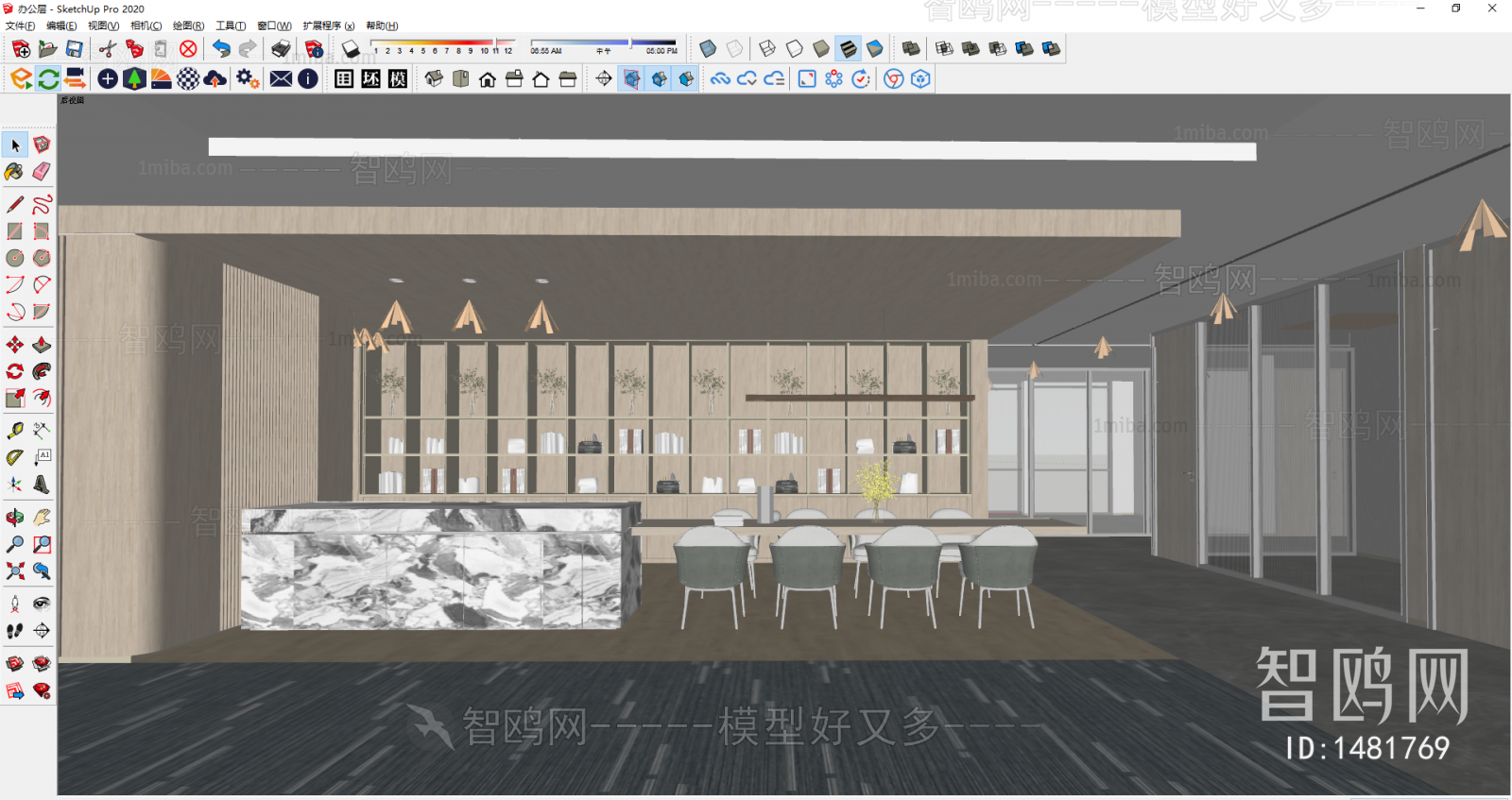This screenshot has width=1512, height=800.
Task: Select the Line pencil tool
Action: pos(15,204)
